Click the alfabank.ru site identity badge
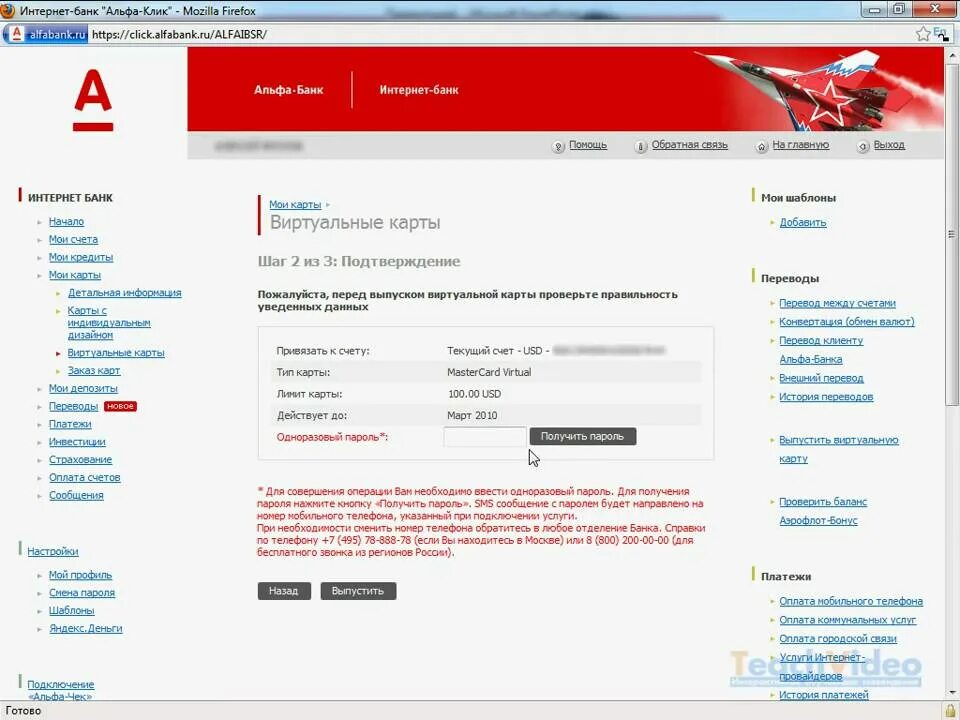The image size is (960, 720). pyautogui.click(x=48, y=34)
